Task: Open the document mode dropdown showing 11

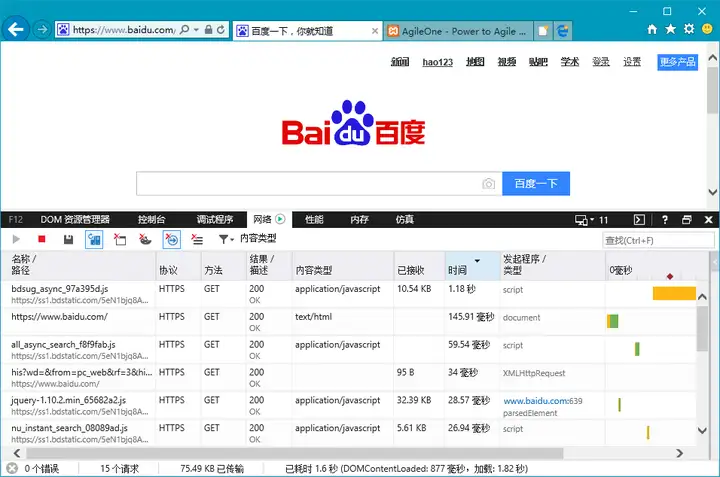Action: [592, 220]
